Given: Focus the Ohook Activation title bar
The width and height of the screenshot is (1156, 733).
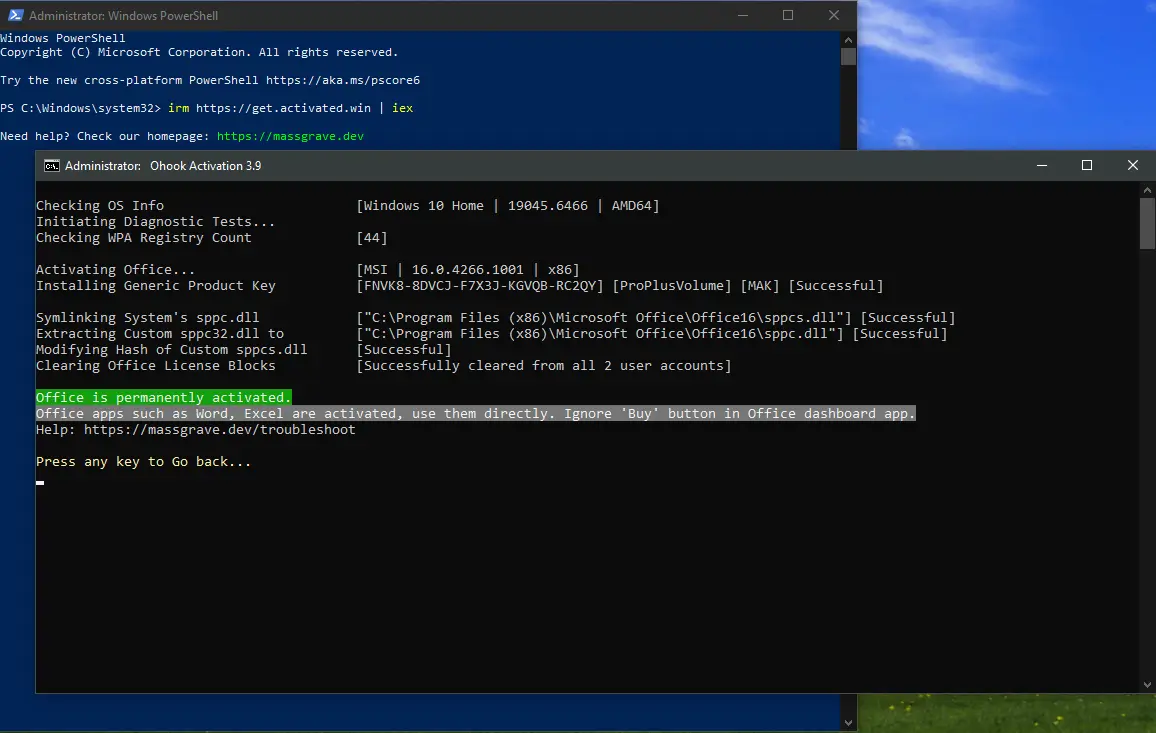Looking at the screenshot, I should point(600,166).
